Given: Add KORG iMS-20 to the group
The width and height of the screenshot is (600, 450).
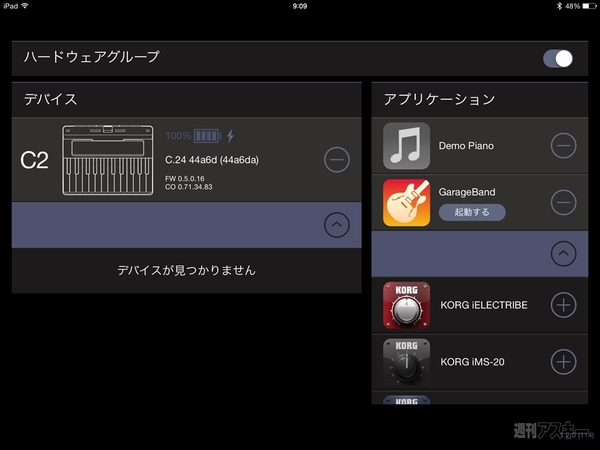Looking at the screenshot, I should pos(563,362).
